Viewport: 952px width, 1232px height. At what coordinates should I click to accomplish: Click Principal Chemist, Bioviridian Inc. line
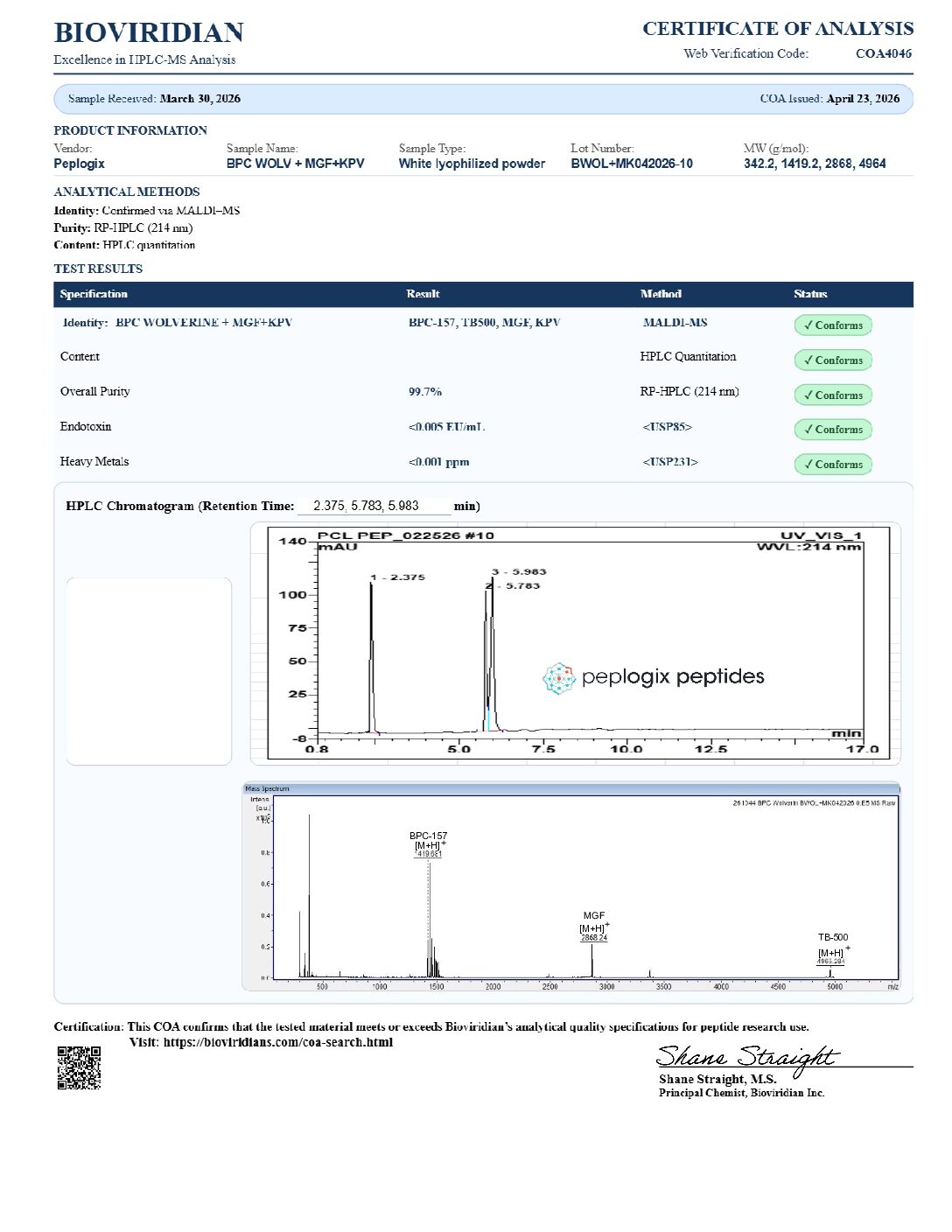click(741, 1093)
